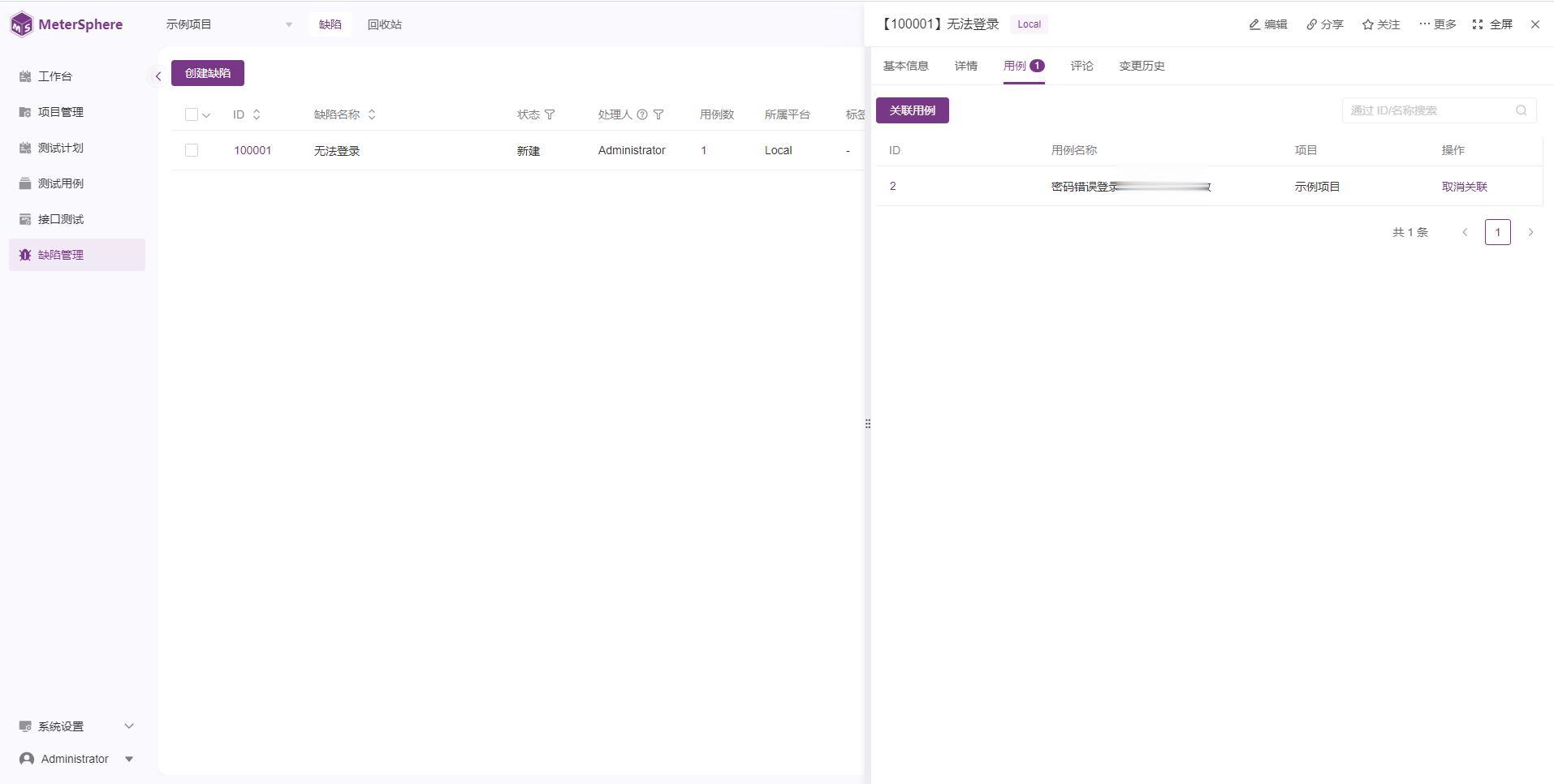Open the 示例项目 project dropdown
Screen dimensions: 1554x784
[x=230, y=24]
